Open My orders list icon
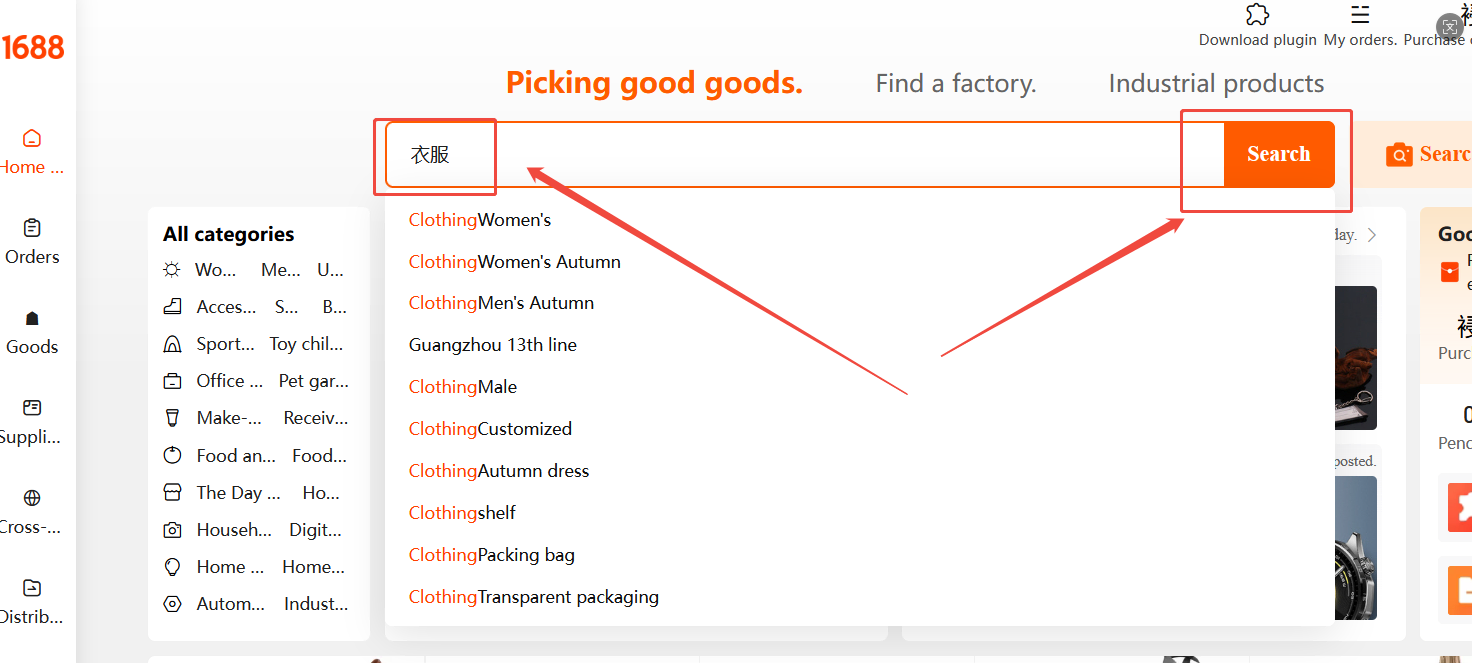Image resolution: width=1472 pixels, height=663 pixels. pyautogui.click(x=1360, y=15)
